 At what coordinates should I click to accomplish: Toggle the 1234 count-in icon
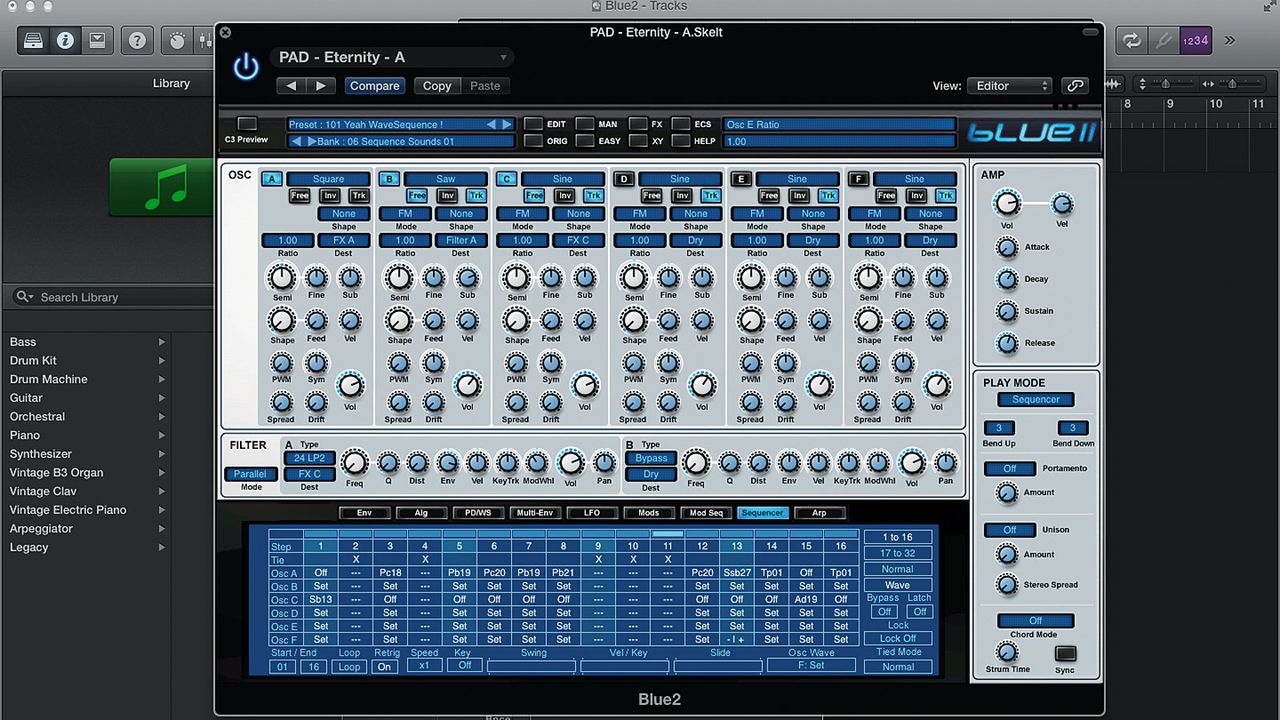pos(1196,40)
